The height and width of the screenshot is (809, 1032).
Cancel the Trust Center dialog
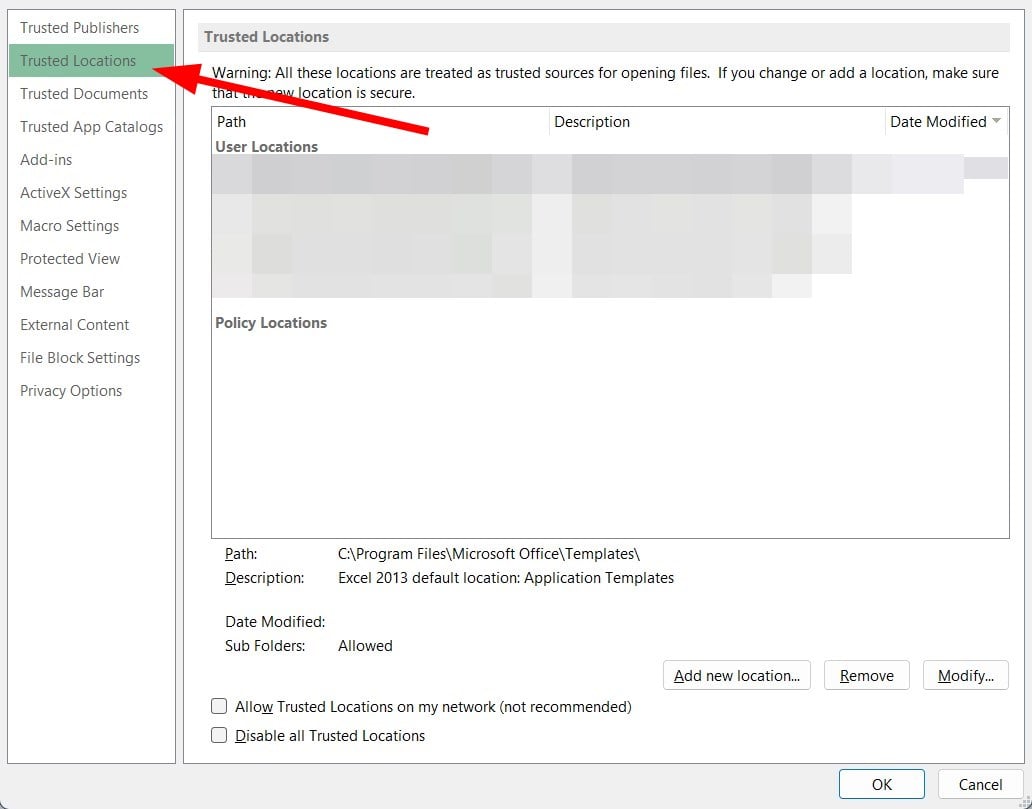click(980, 784)
